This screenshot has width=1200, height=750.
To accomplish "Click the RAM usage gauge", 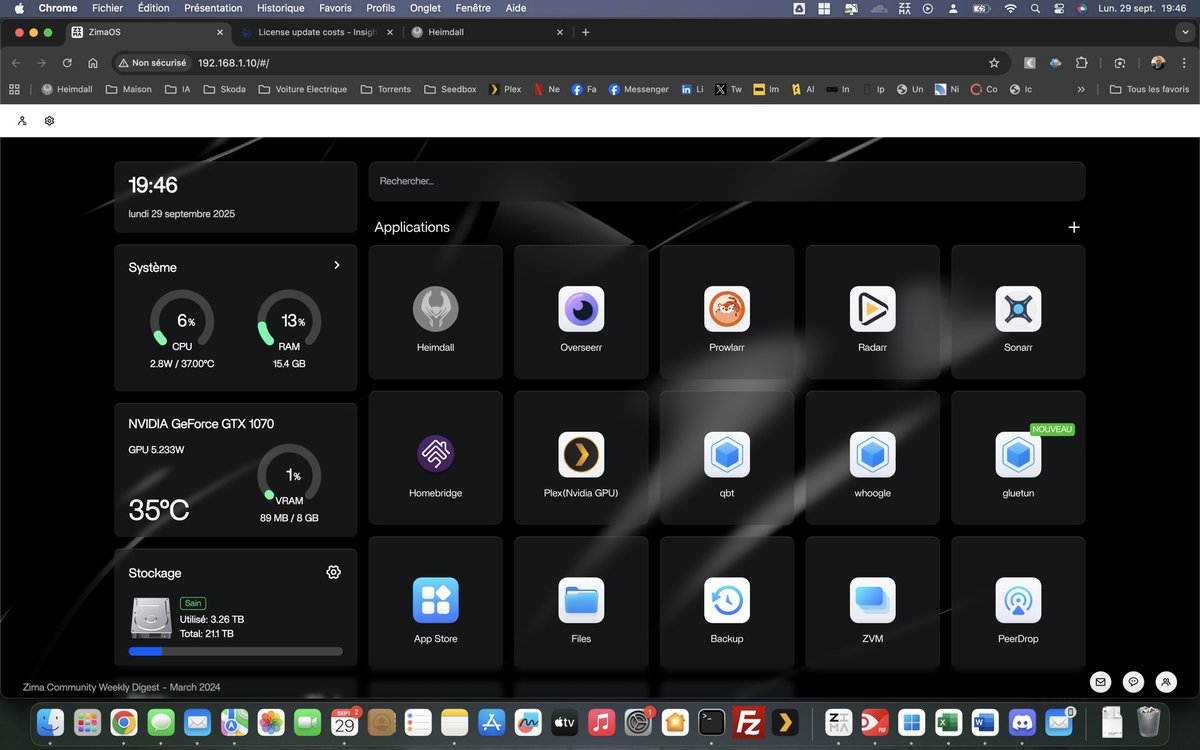I will (x=289, y=322).
